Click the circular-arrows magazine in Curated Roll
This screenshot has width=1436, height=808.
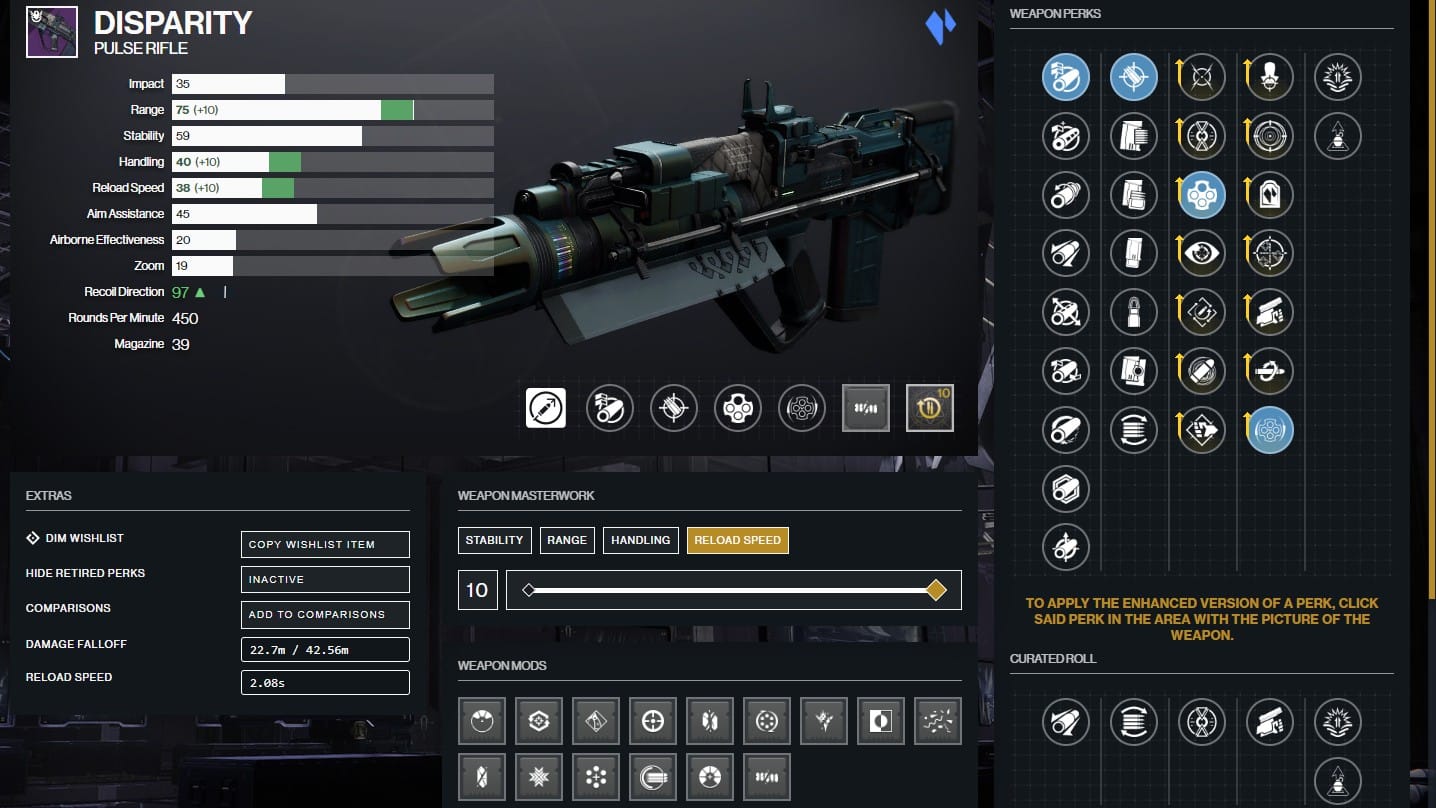pos(1134,721)
